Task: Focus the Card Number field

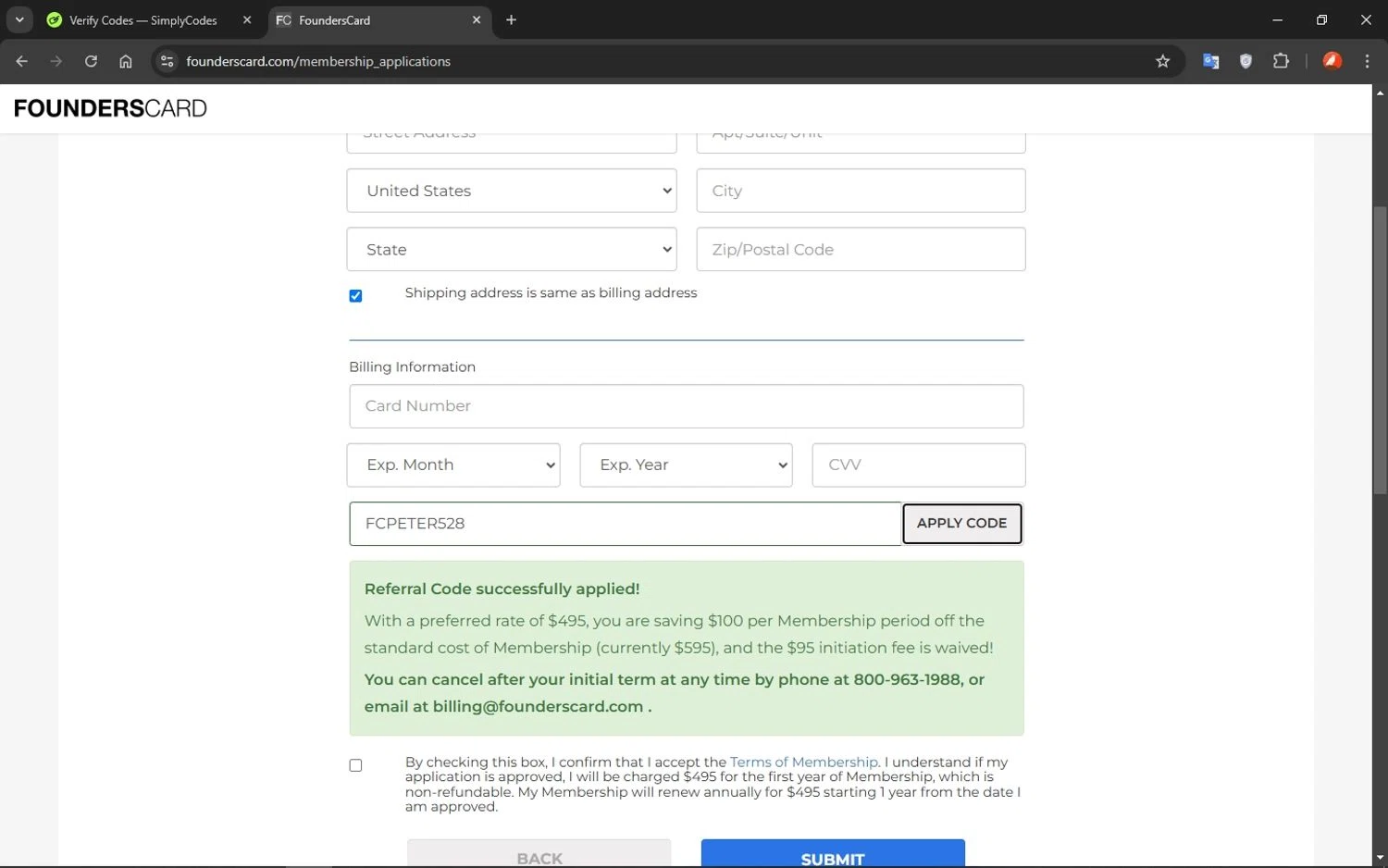Action: tap(687, 406)
